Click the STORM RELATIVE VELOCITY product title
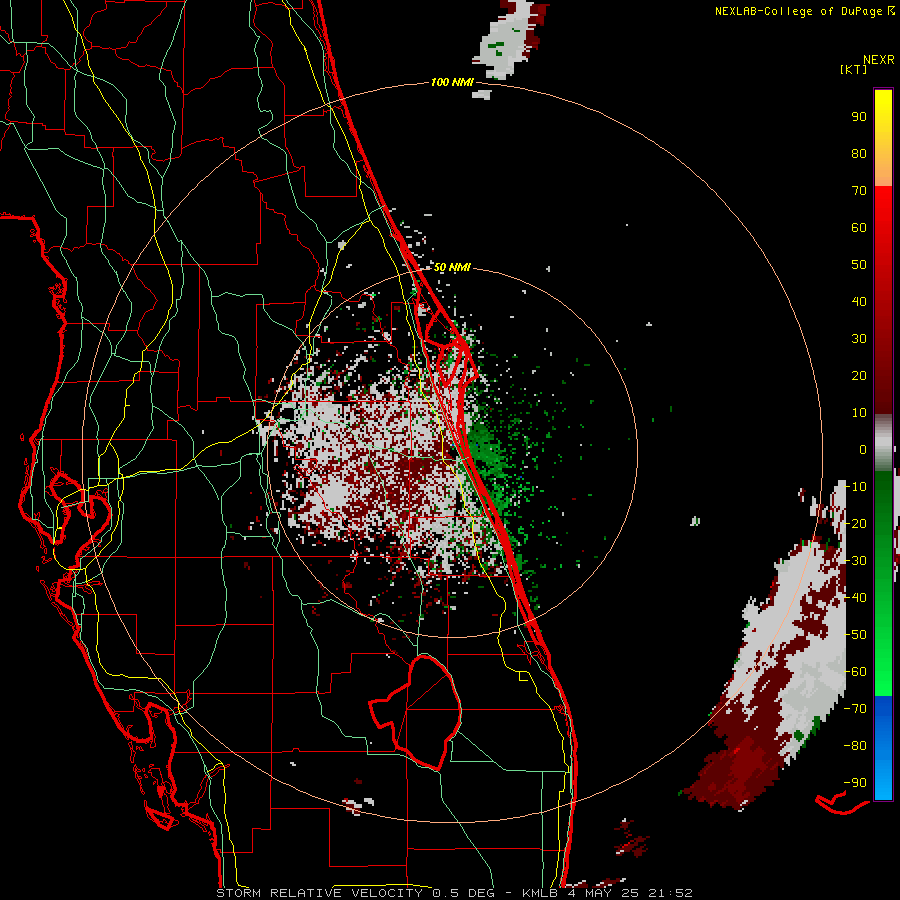 click(320, 893)
